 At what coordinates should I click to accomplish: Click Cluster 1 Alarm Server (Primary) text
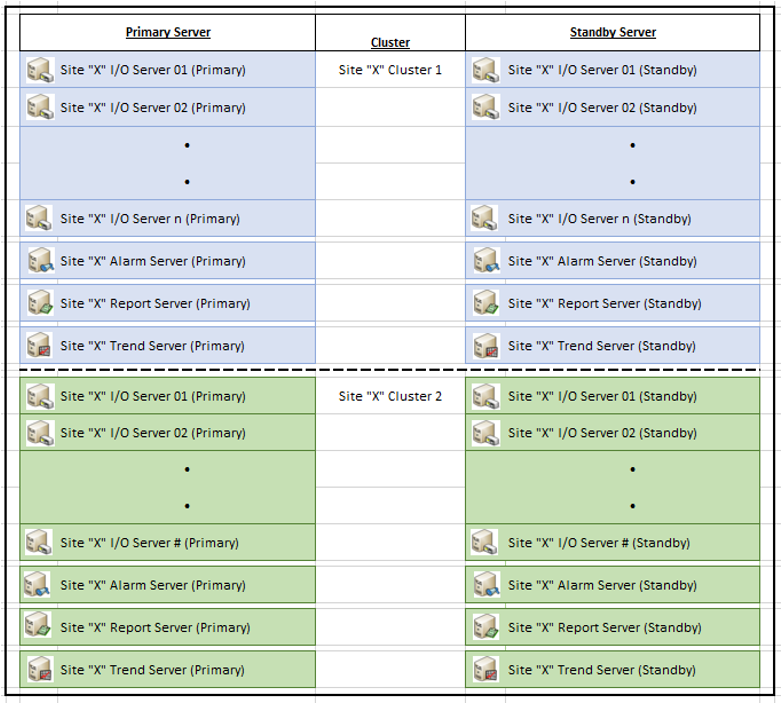click(x=153, y=261)
